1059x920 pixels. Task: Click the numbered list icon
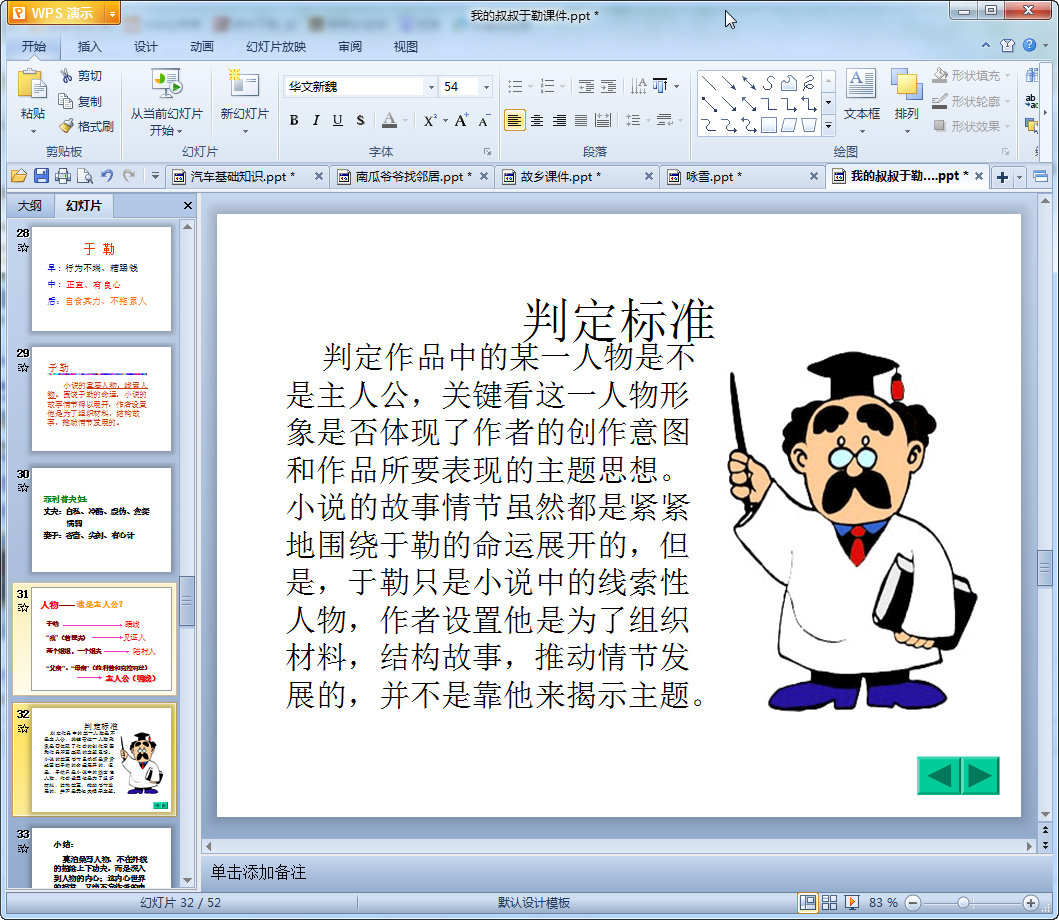(548, 86)
